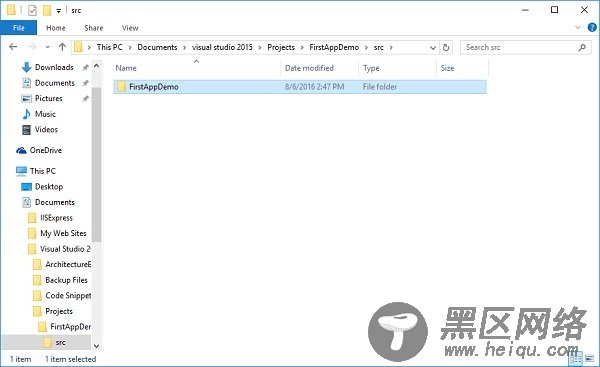Click the New folder quick access icon

[47, 10]
